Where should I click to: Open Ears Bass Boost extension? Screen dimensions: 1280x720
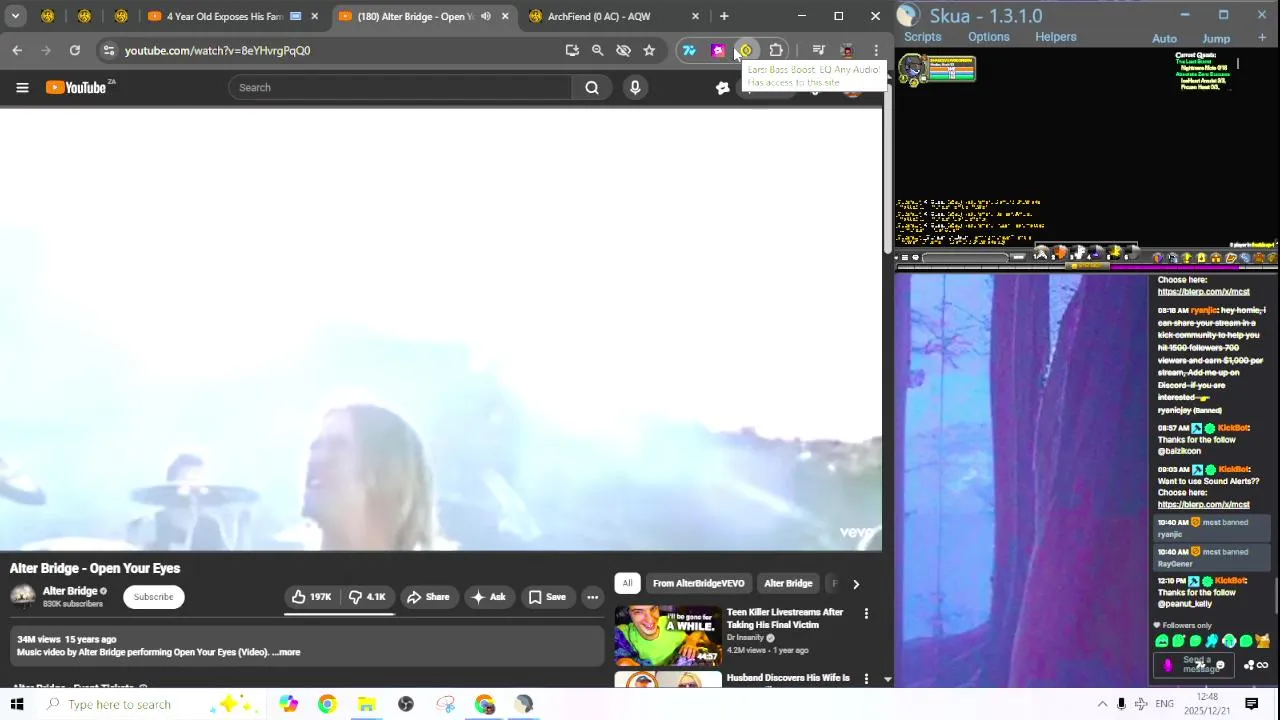[x=746, y=50]
